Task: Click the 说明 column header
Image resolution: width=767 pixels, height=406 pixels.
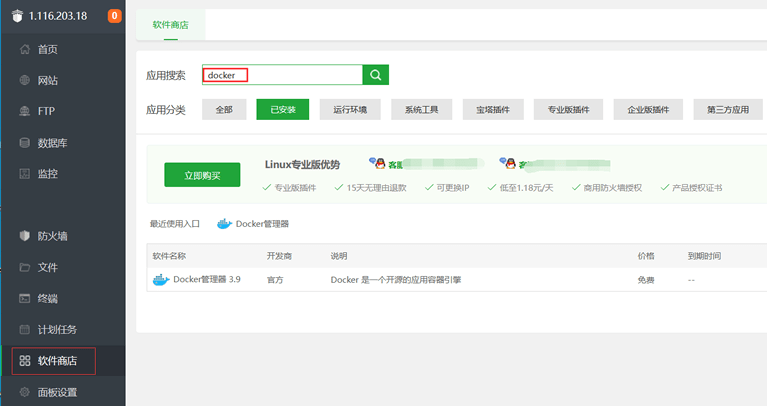Action: pyautogui.click(x=339, y=256)
